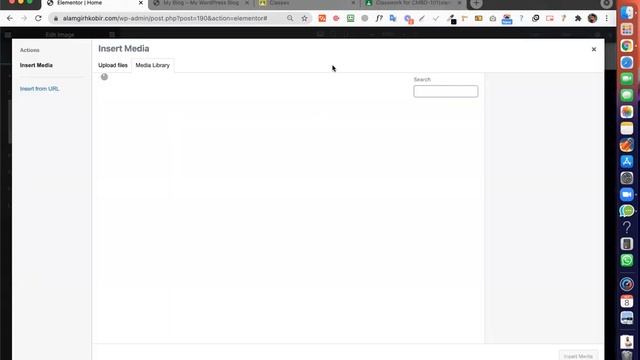
Task: Open Photos from the dock
Action: 627,112
